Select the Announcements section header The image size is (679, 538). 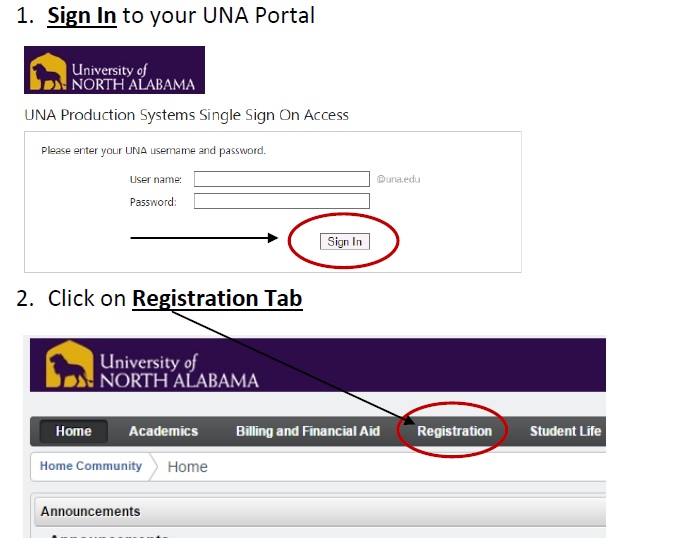[90, 511]
